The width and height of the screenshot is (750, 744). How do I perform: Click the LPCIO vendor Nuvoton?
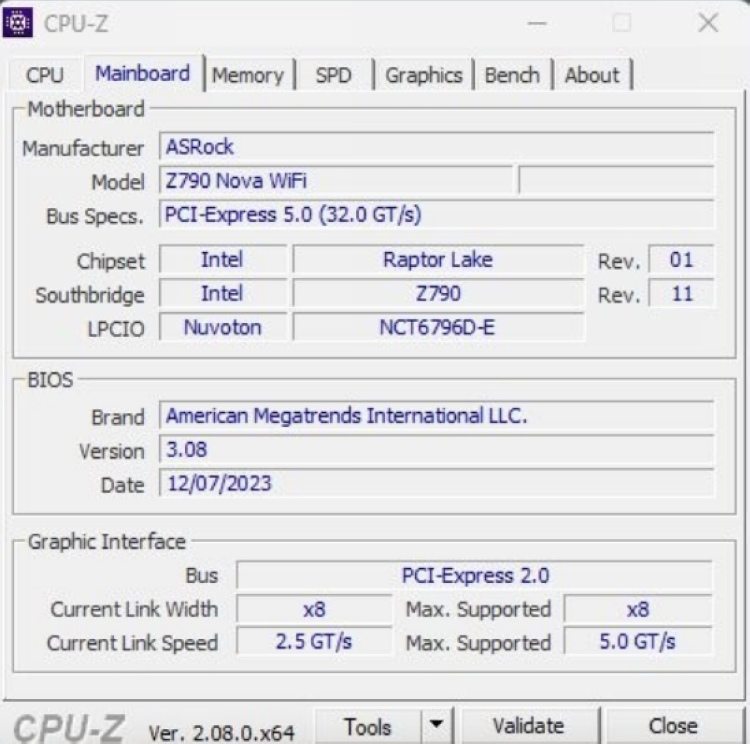(x=222, y=327)
